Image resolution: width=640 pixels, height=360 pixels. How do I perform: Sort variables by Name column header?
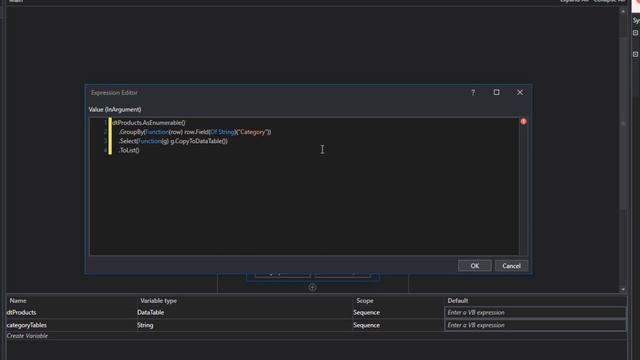[18, 300]
